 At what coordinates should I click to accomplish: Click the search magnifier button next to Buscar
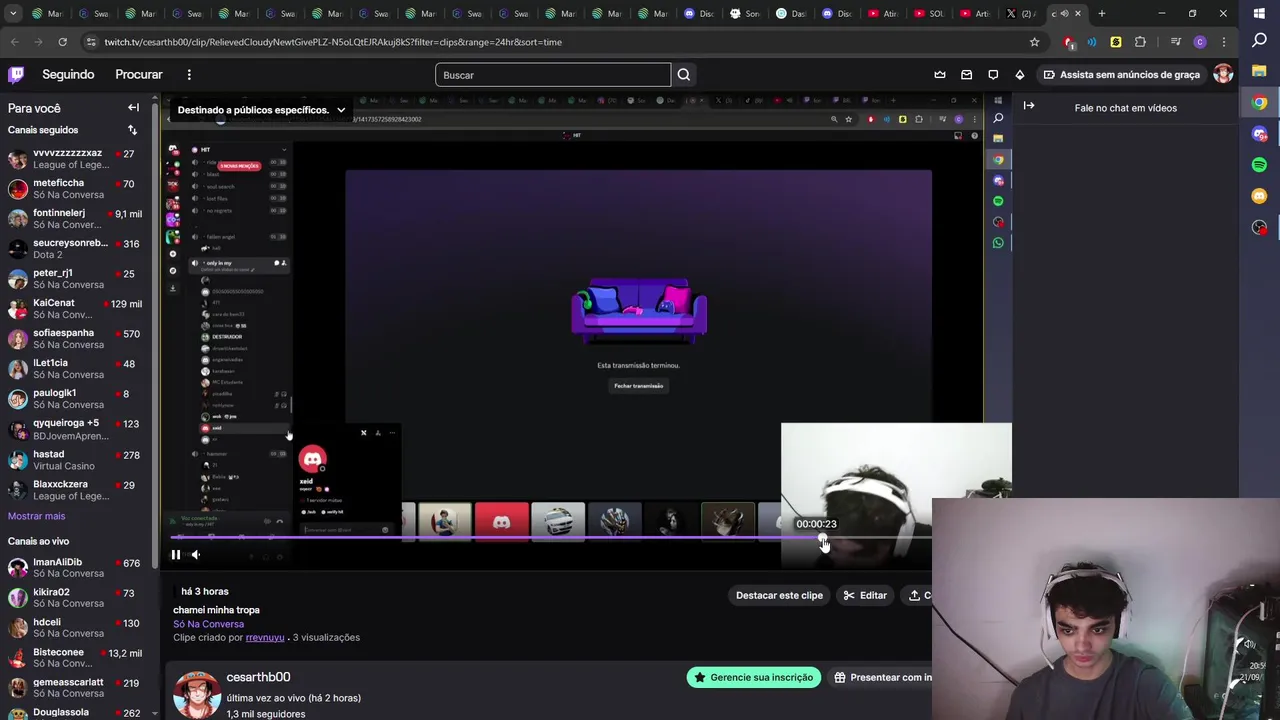[x=684, y=75]
